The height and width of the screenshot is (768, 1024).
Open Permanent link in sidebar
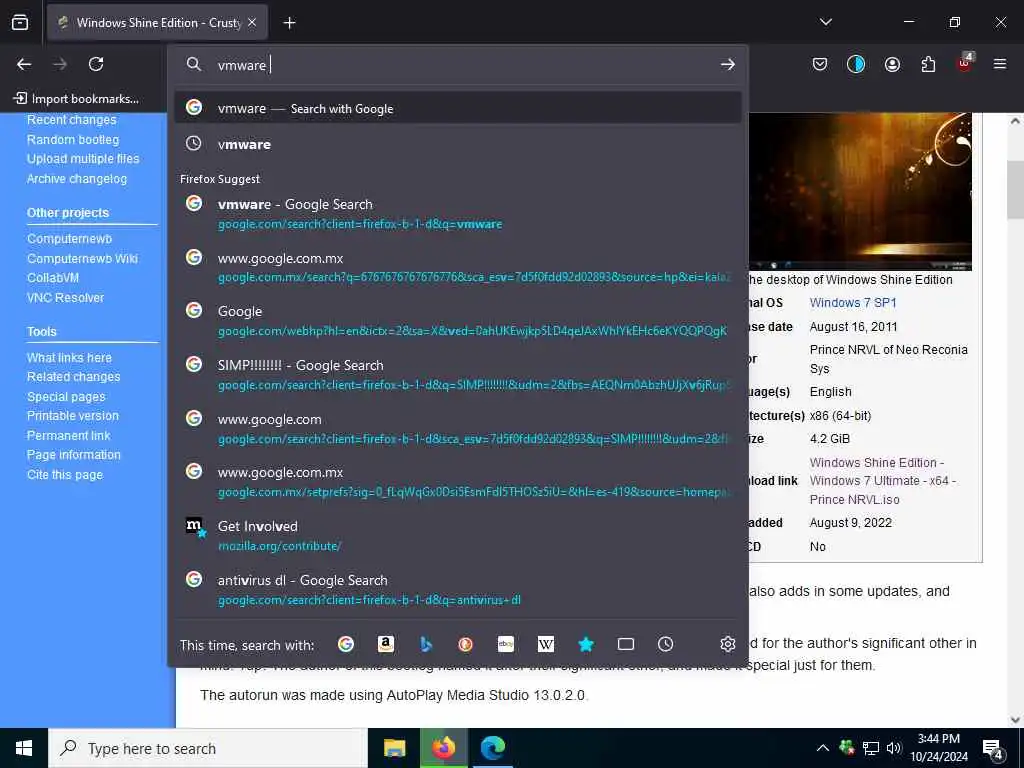[x=69, y=435]
